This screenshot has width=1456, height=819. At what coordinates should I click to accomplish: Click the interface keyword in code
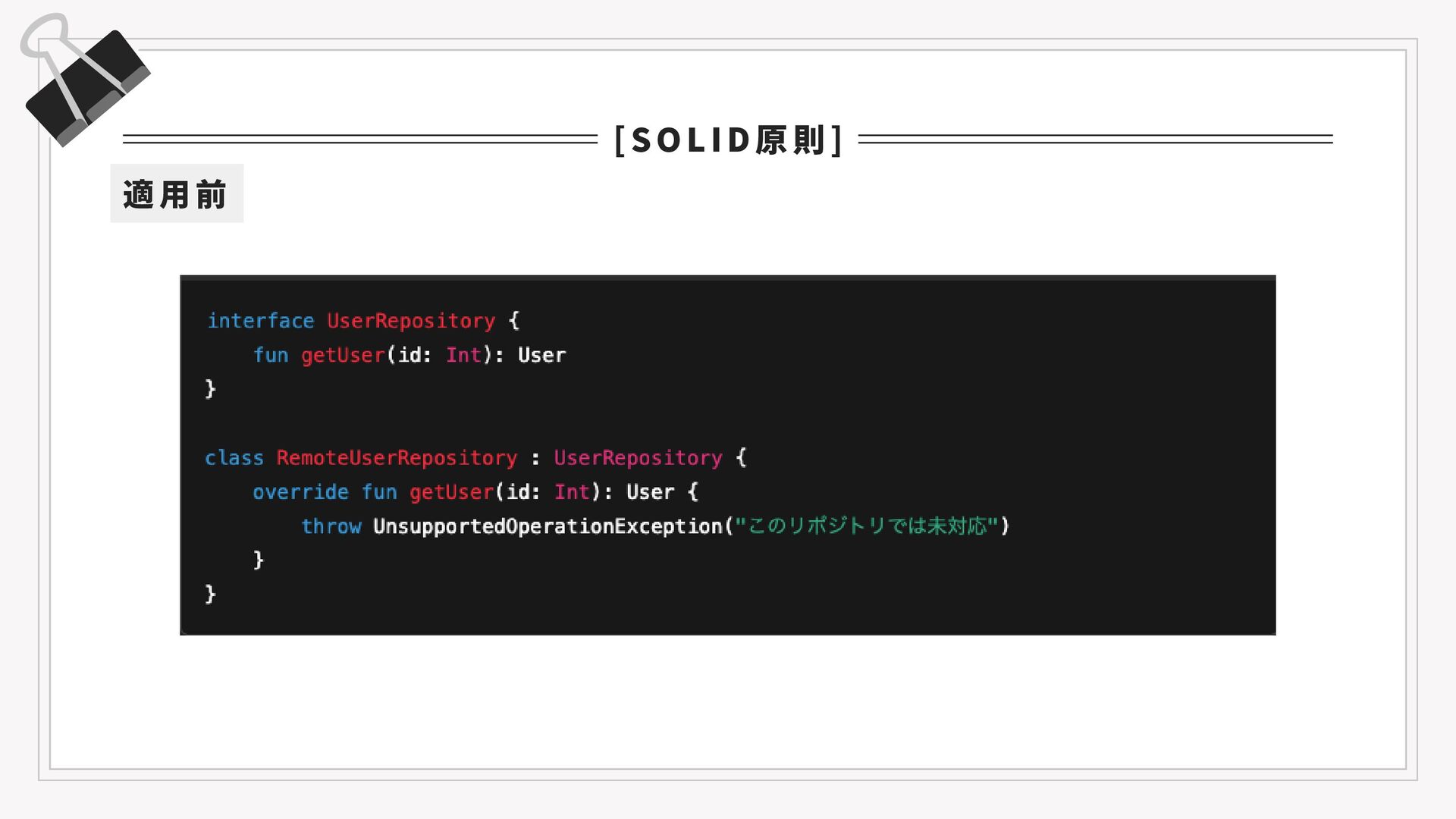tap(261, 321)
